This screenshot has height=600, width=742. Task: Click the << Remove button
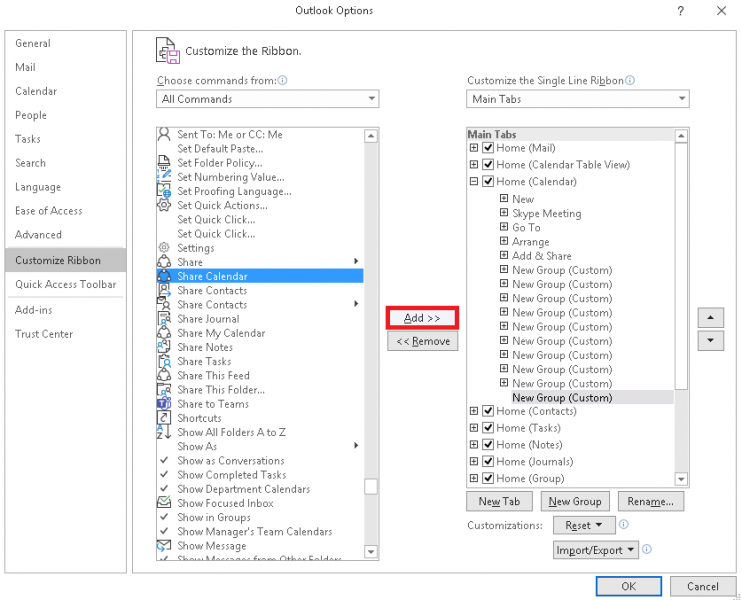tap(423, 341)
